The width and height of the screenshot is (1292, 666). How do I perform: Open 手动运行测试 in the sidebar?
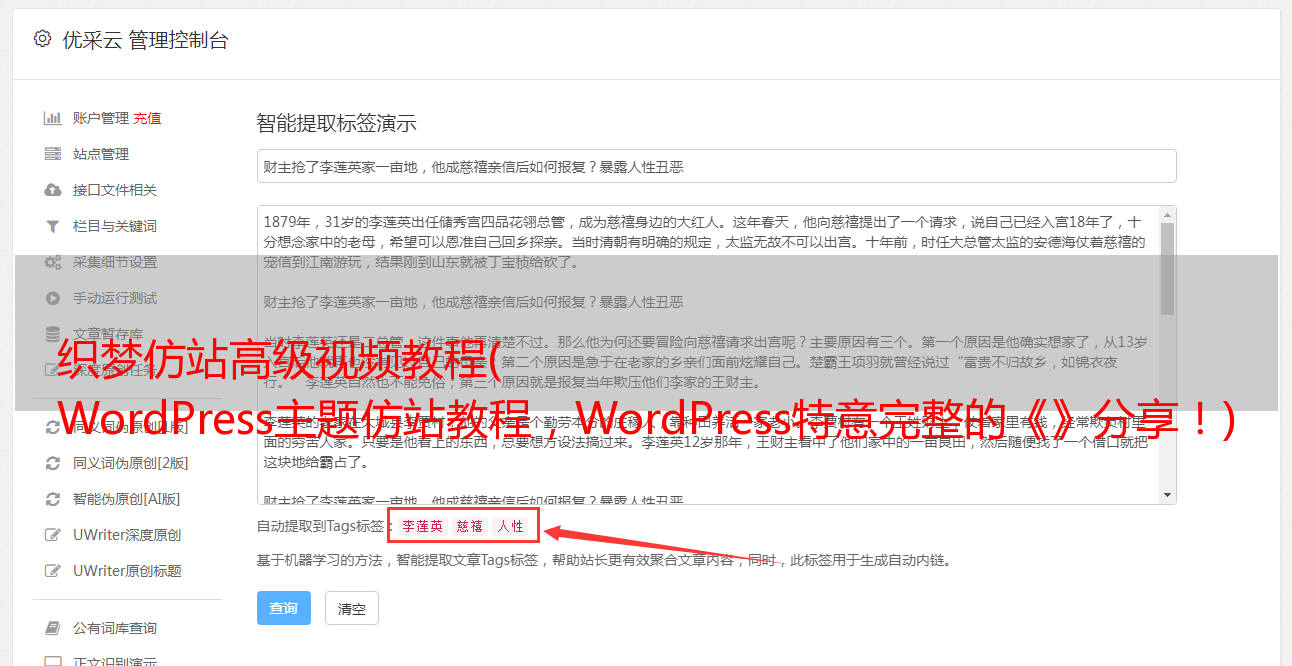[x=115, y=298]
